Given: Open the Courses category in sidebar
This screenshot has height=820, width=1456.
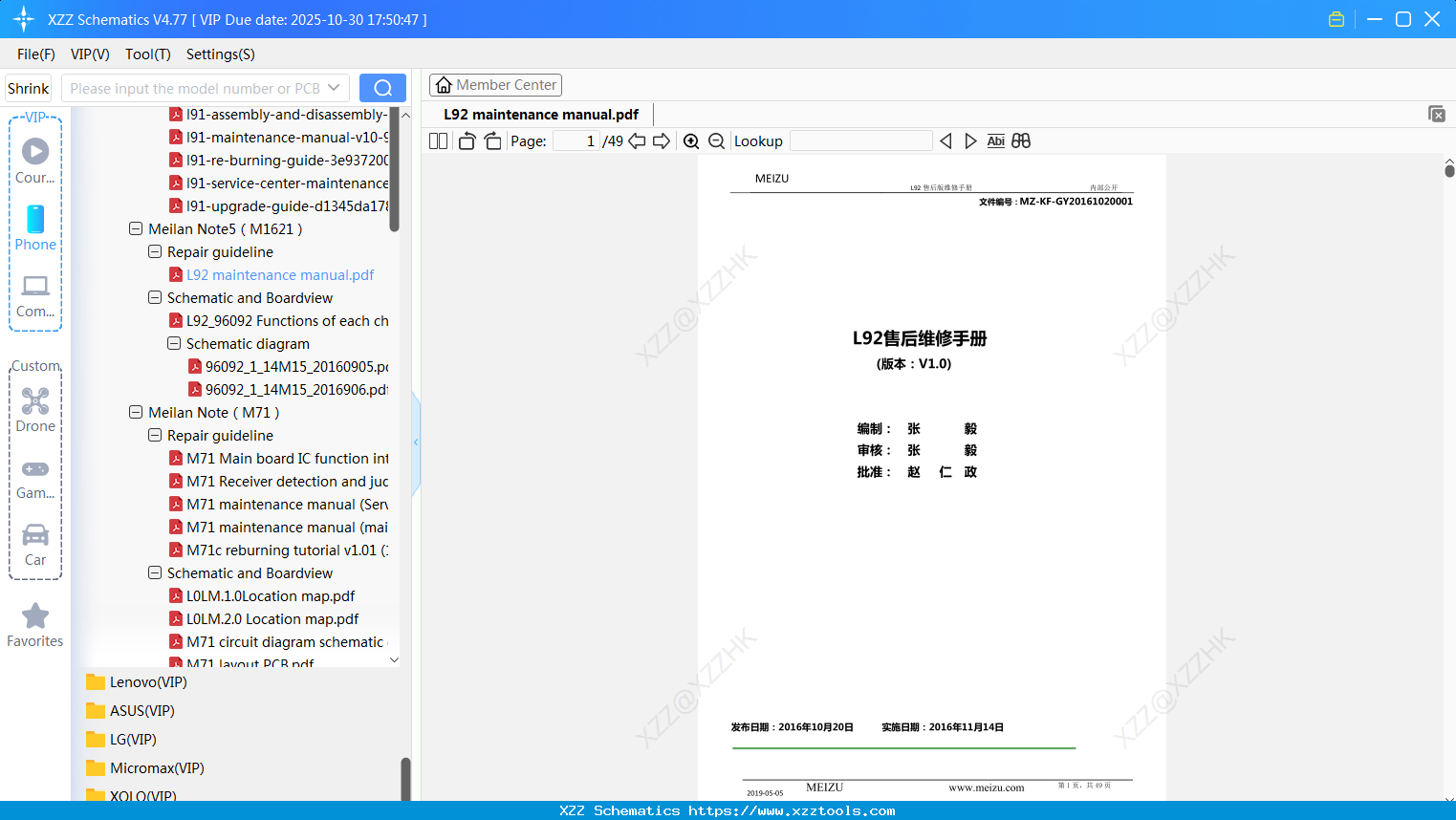Looking at the screenshot, I should click(35, 161).
